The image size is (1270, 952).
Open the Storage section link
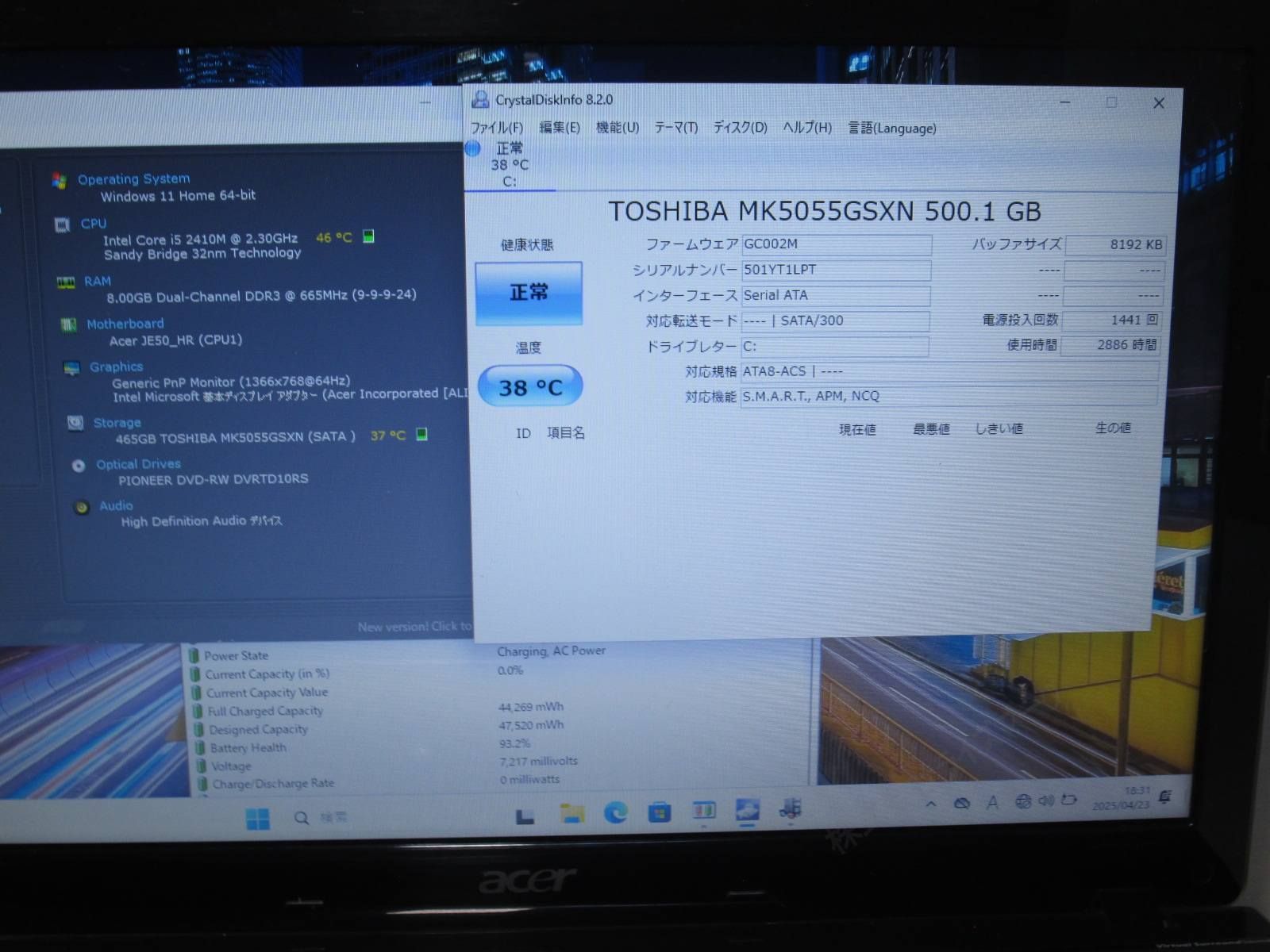point(117,423)
